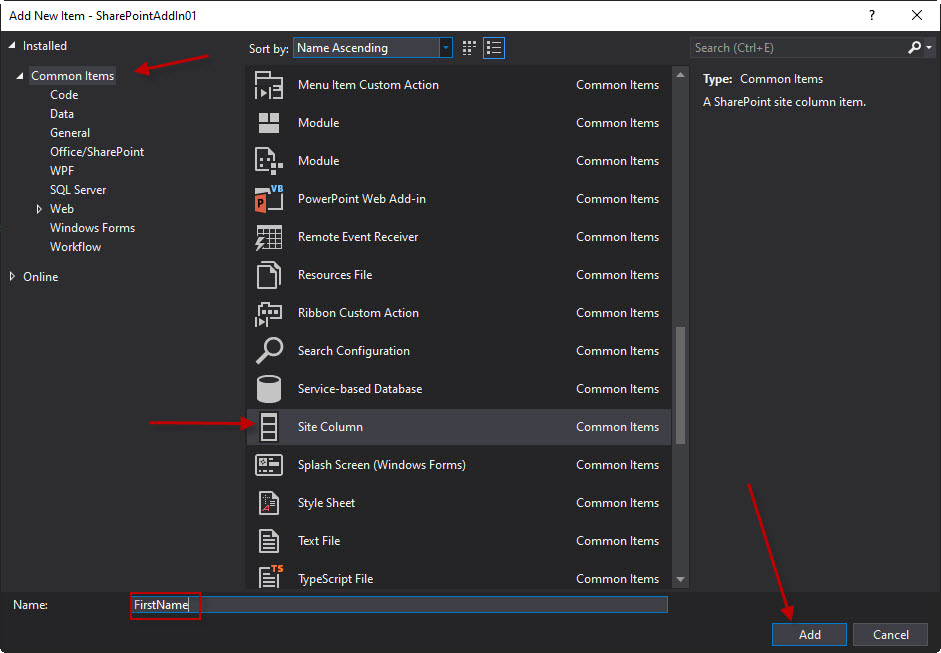Select the General category
Viewport: 941px width, 653px height.
coord(70,133)
